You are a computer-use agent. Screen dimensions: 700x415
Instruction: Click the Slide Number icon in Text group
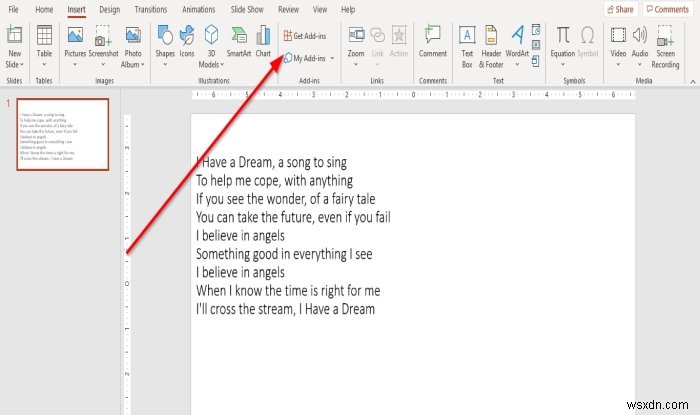pyautogui.click(x=536, y=45)
